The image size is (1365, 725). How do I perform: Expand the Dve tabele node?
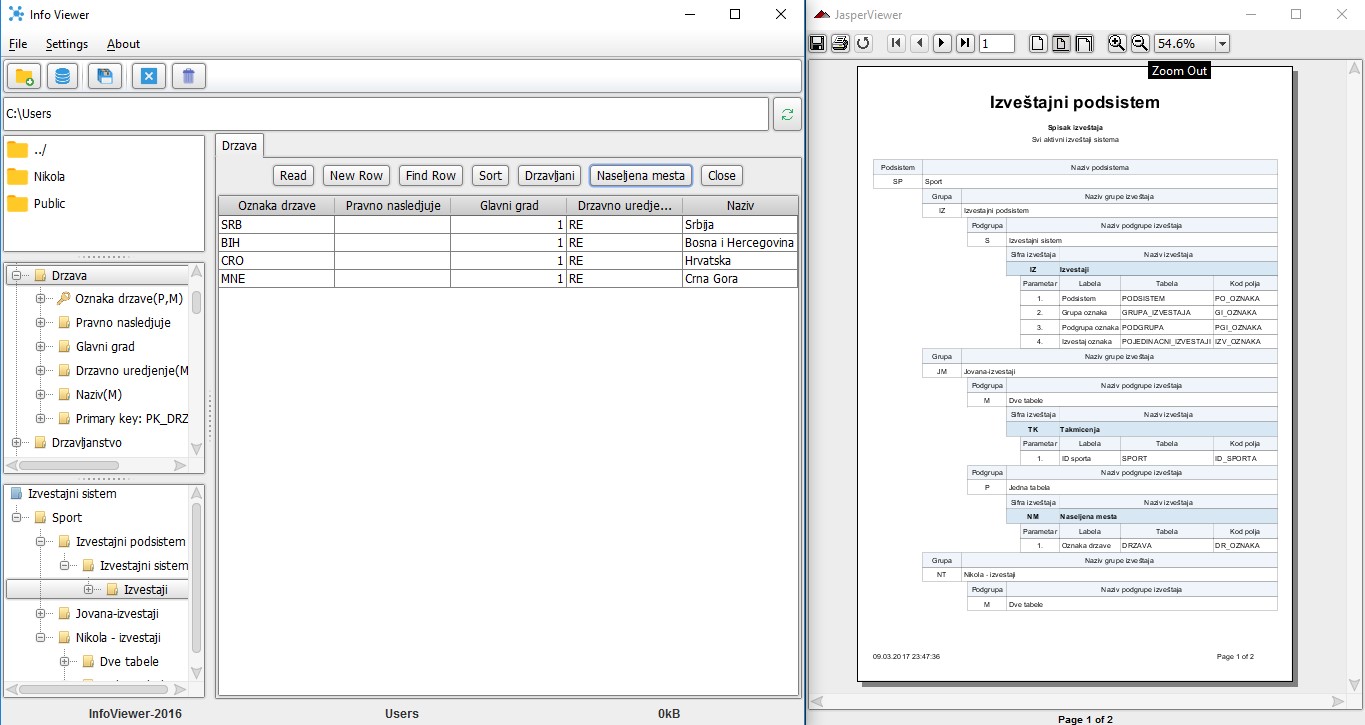pyautogui.click(x=65, y=662)
